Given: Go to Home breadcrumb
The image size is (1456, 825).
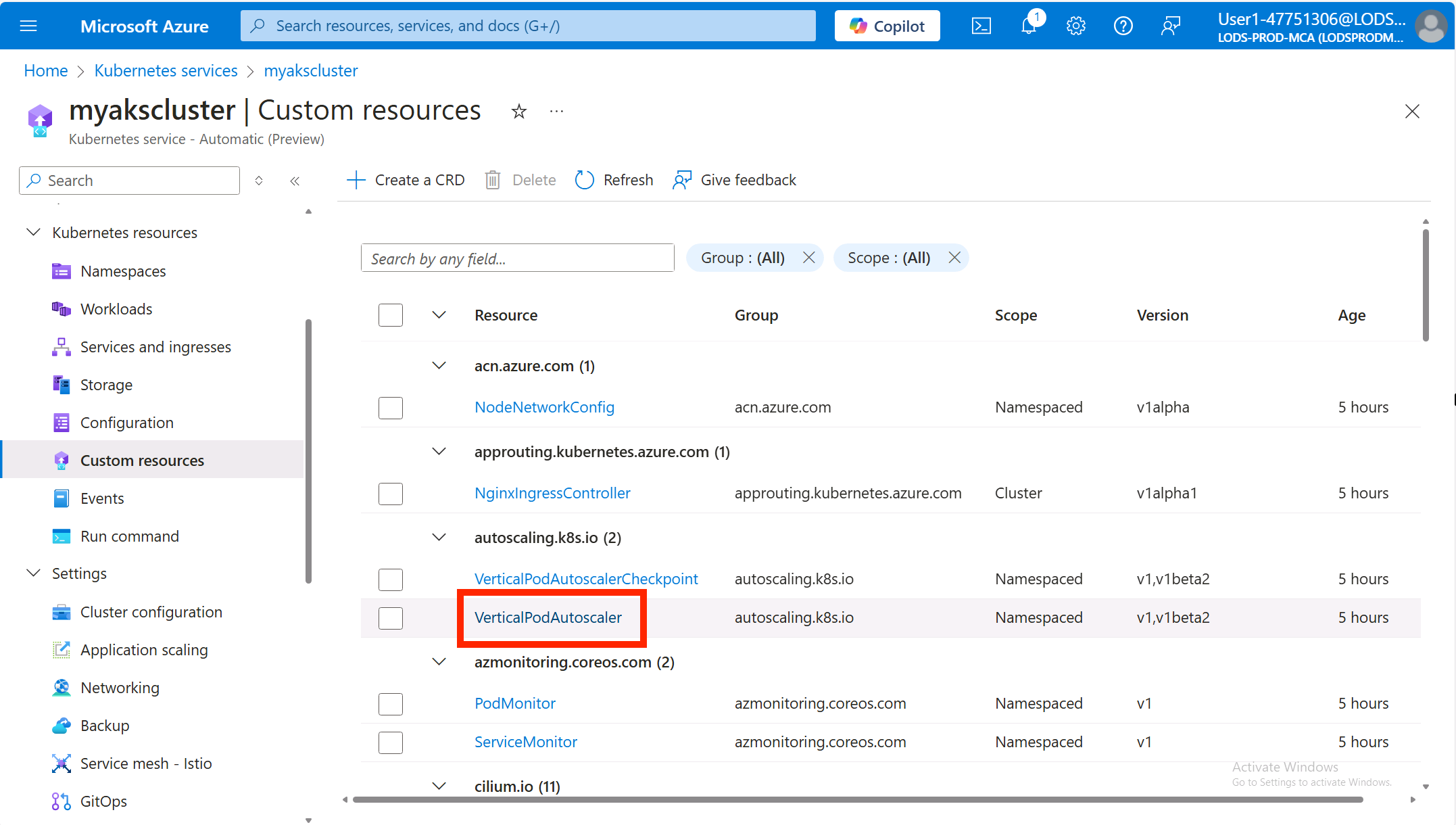Looking at the screenshot, I should point(46,70).
